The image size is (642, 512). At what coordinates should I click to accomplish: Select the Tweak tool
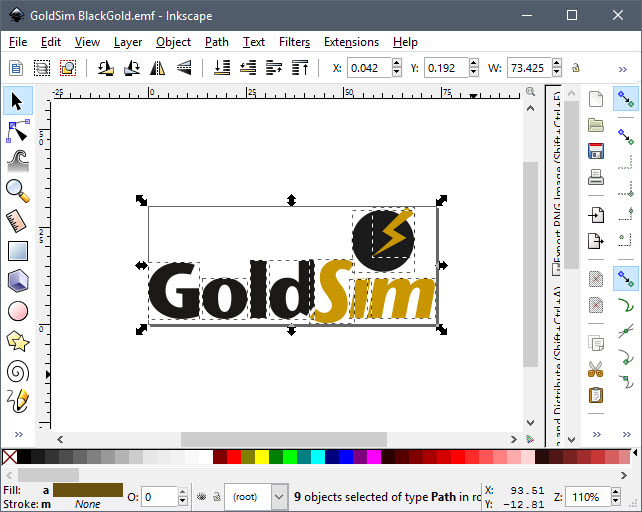[x=18, y=161]
